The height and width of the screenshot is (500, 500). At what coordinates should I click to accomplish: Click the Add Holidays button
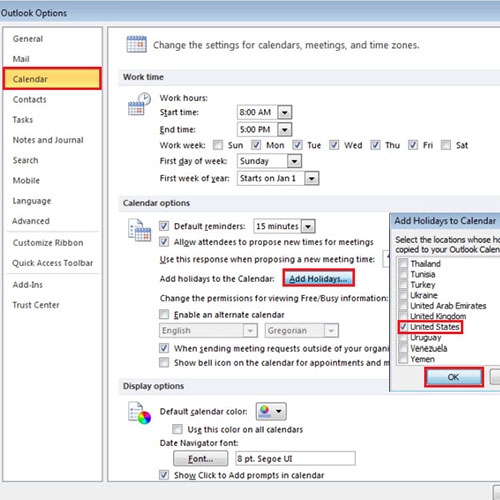point(318,278)
